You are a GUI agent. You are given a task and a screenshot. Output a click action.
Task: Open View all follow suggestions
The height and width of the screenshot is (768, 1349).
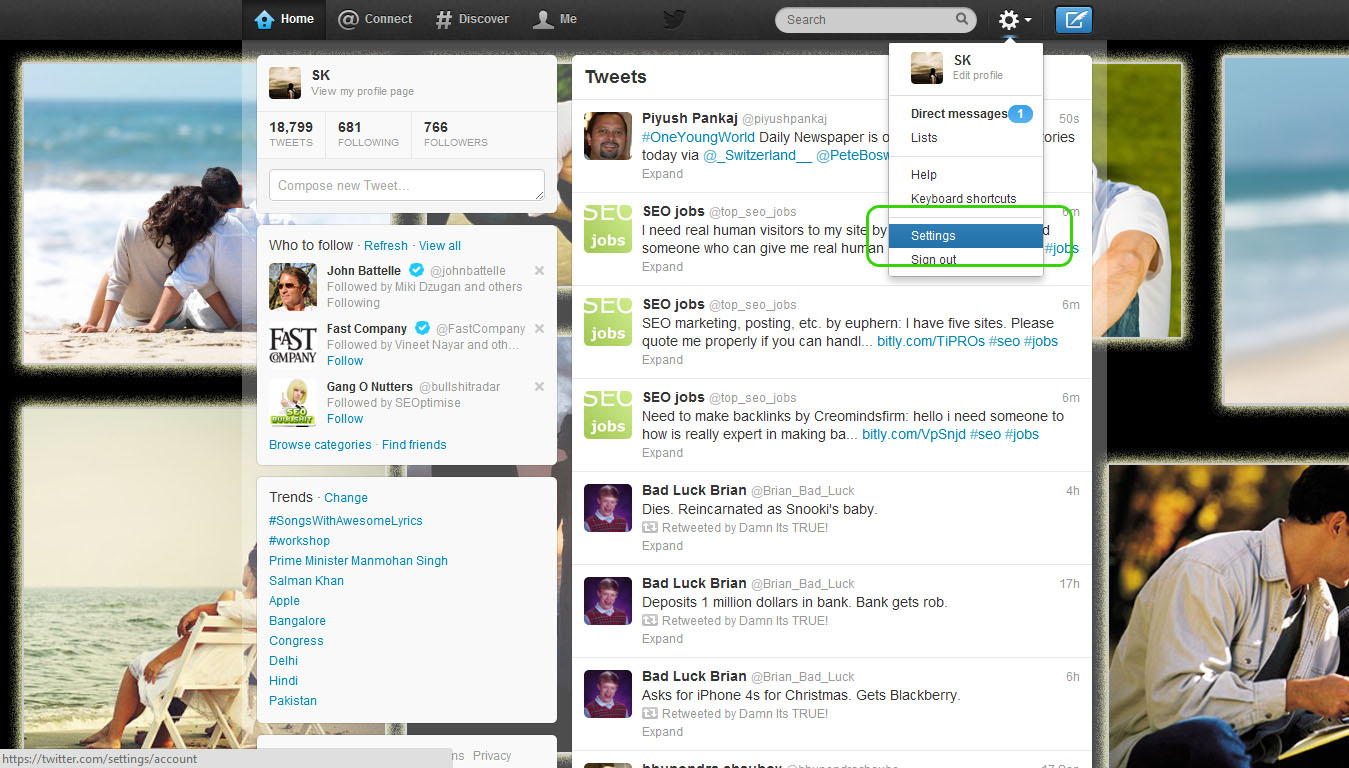[439, 245]
